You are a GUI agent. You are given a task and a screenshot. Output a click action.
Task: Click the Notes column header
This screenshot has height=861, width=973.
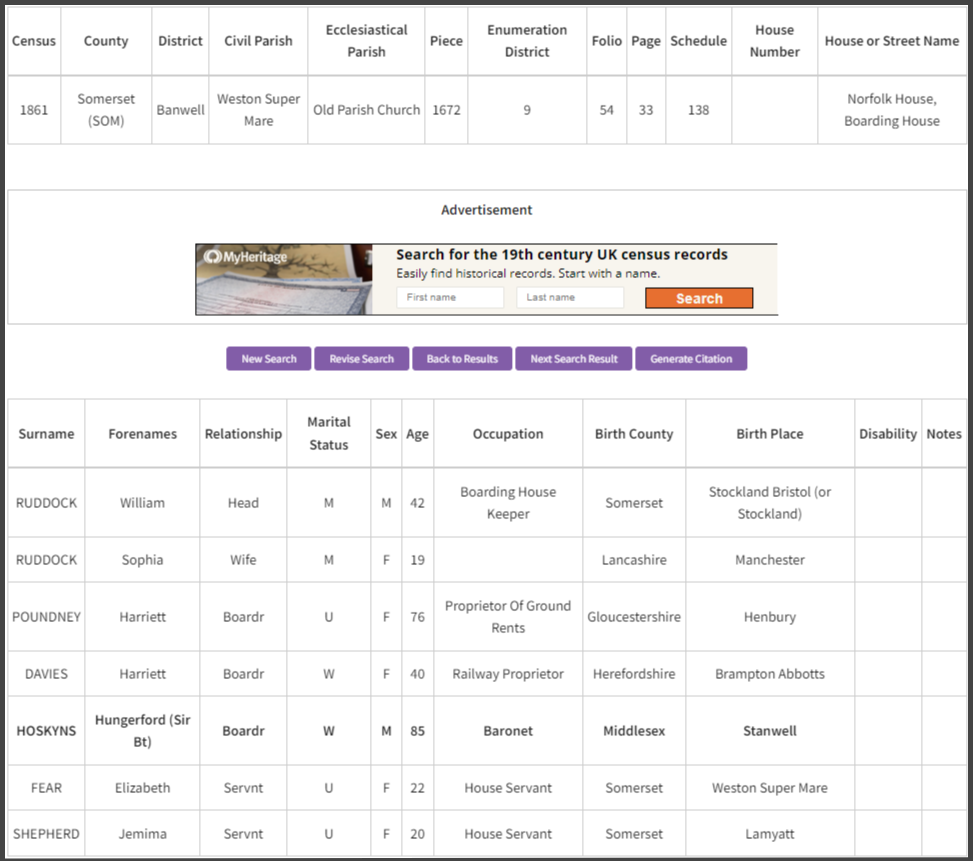[x=944, y=434]
